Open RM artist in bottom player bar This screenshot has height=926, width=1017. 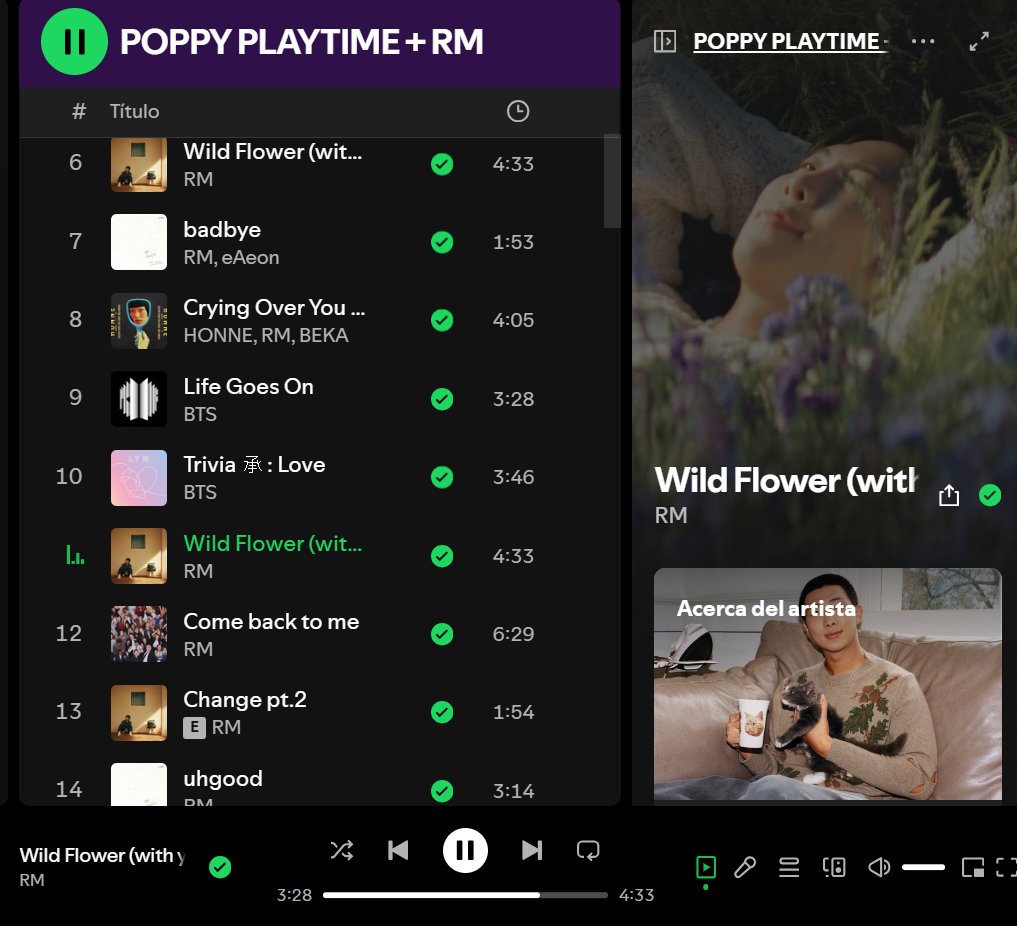32,880
